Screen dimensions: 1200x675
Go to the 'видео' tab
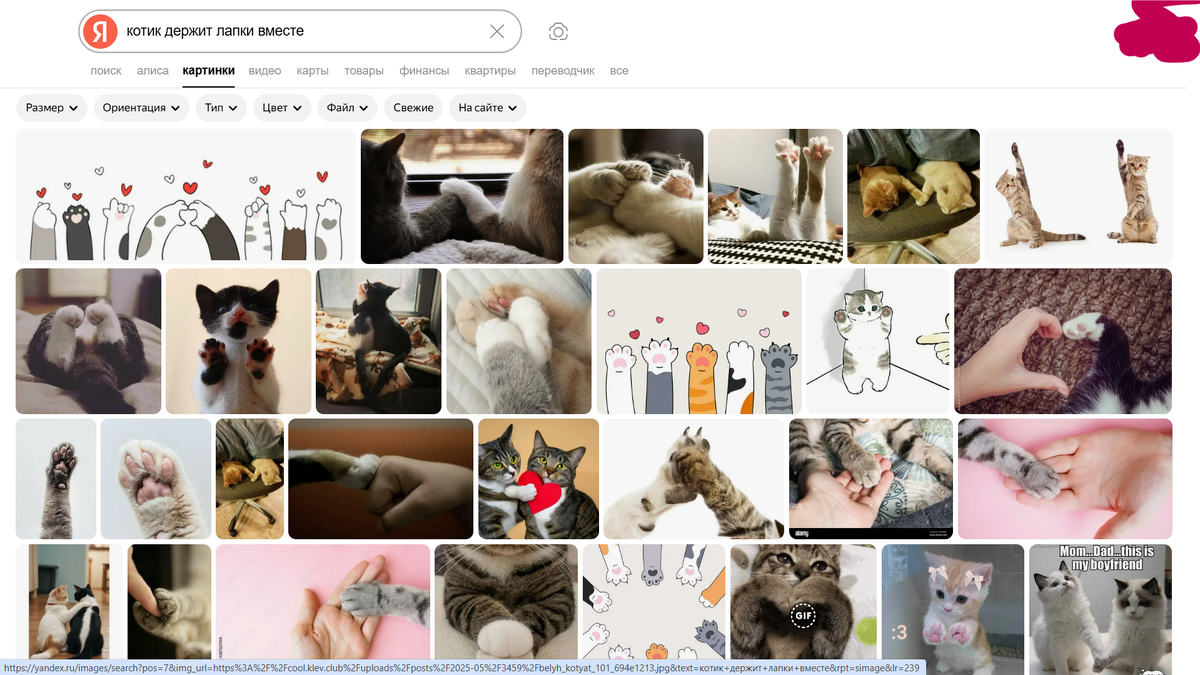(x=265, y=71)
